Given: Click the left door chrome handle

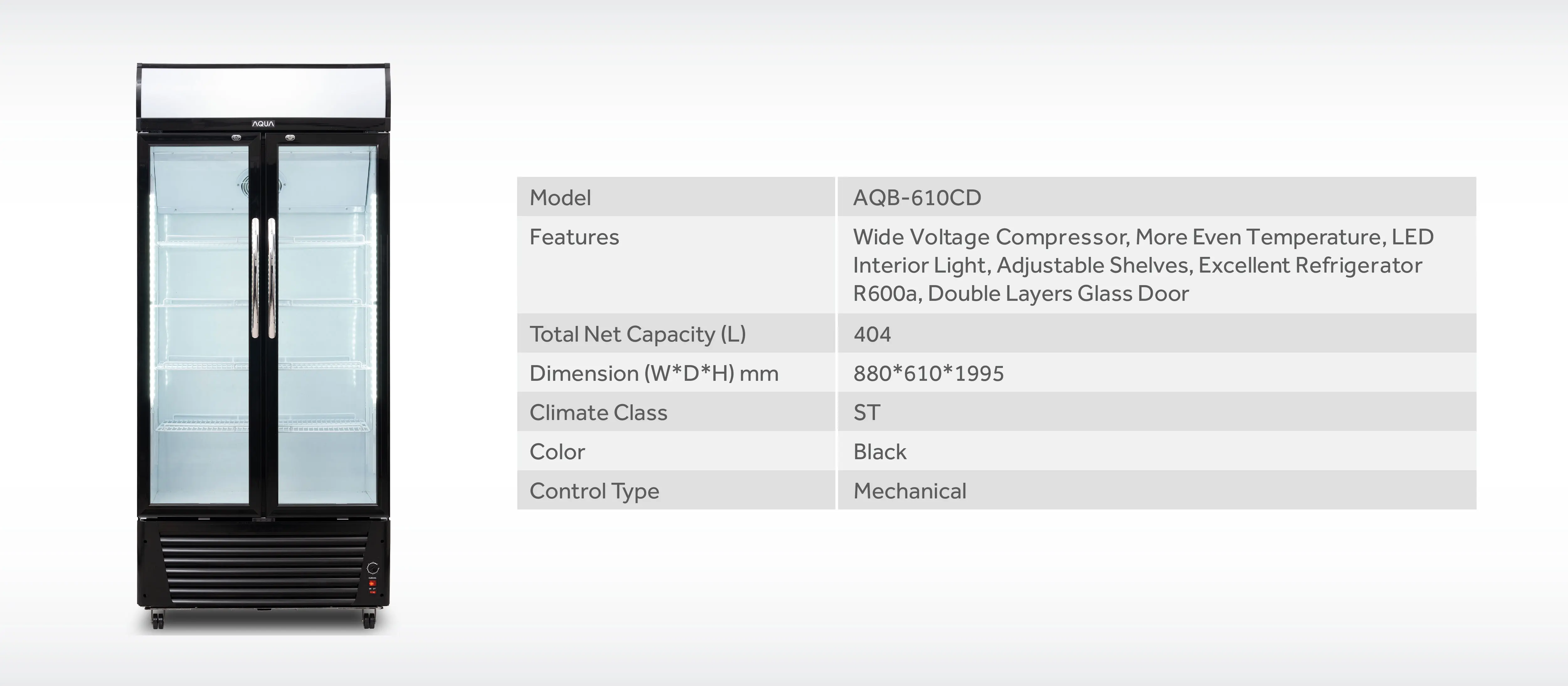Looking at the screenshot, I should [255, 278].
